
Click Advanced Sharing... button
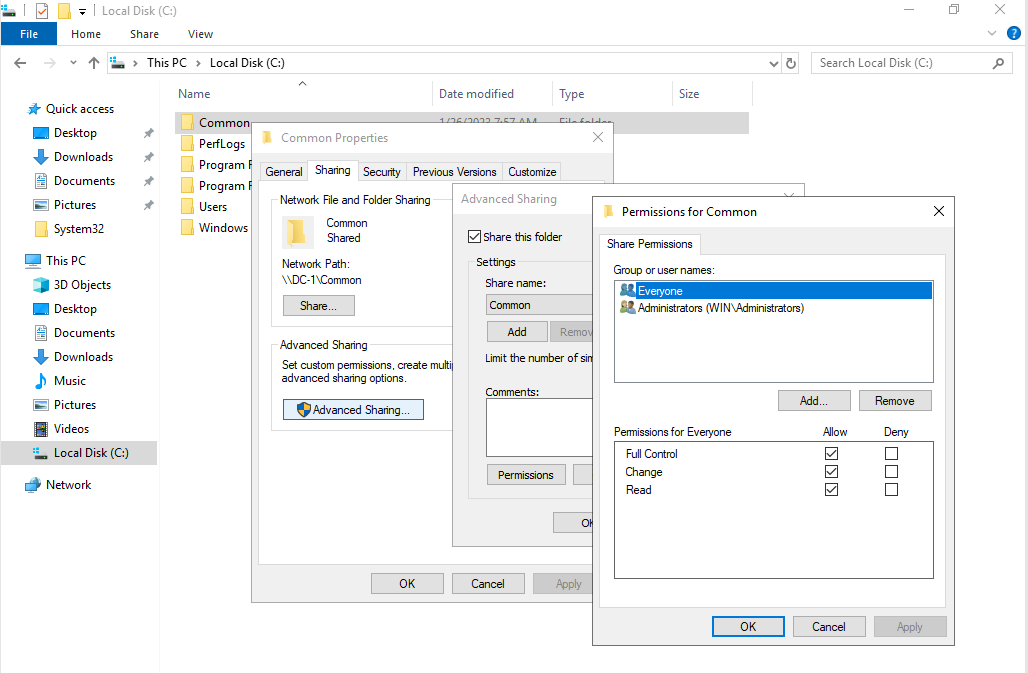coord(353,410)
